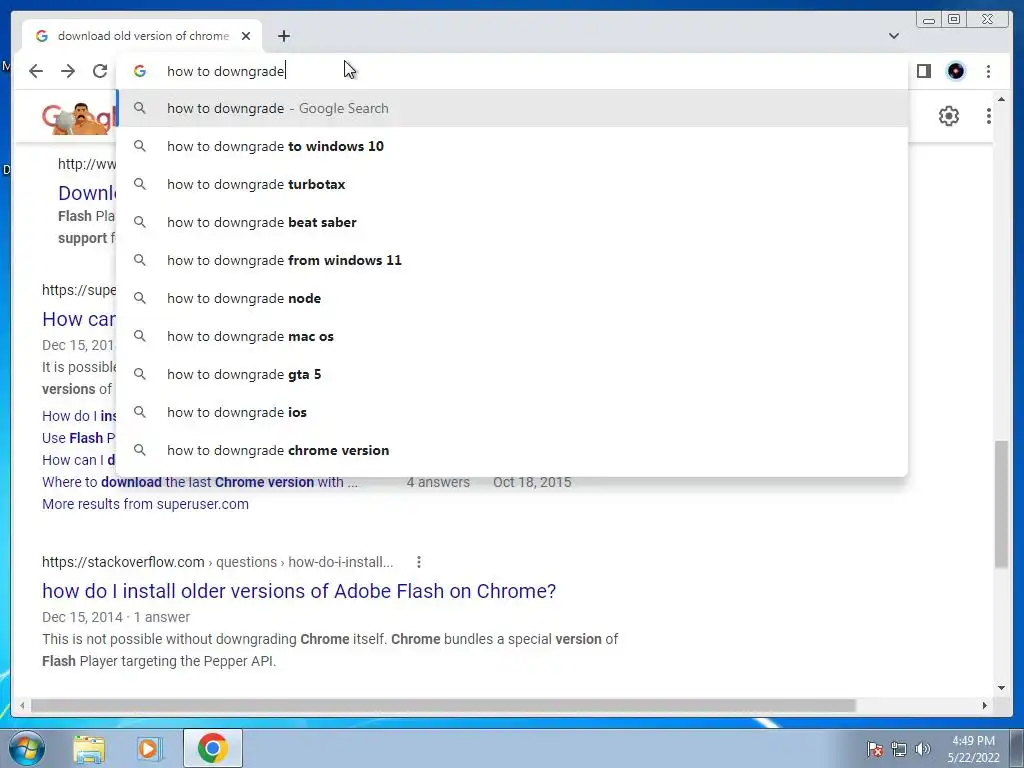The width and height of the screenshot is (1024, 768).
Task: Pick suggestion 'how to downgrade ios'
Action: coord(512,411)
